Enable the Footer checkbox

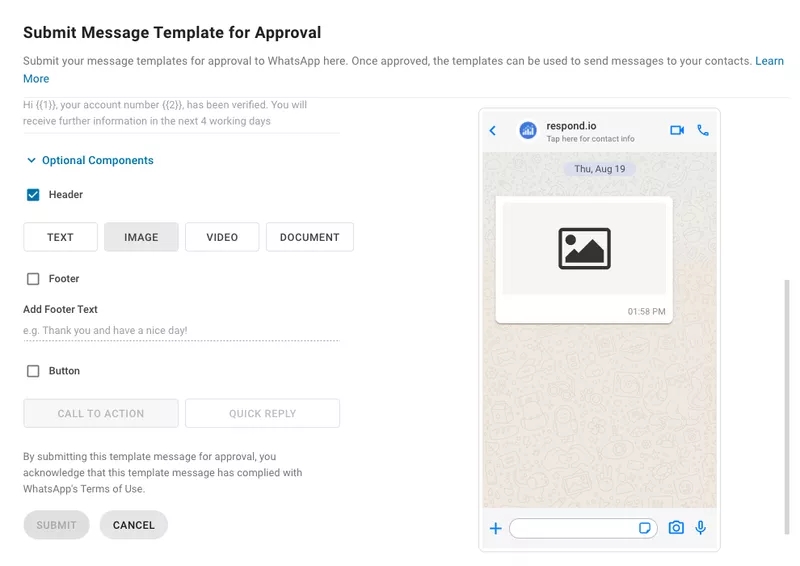[33, 279]
